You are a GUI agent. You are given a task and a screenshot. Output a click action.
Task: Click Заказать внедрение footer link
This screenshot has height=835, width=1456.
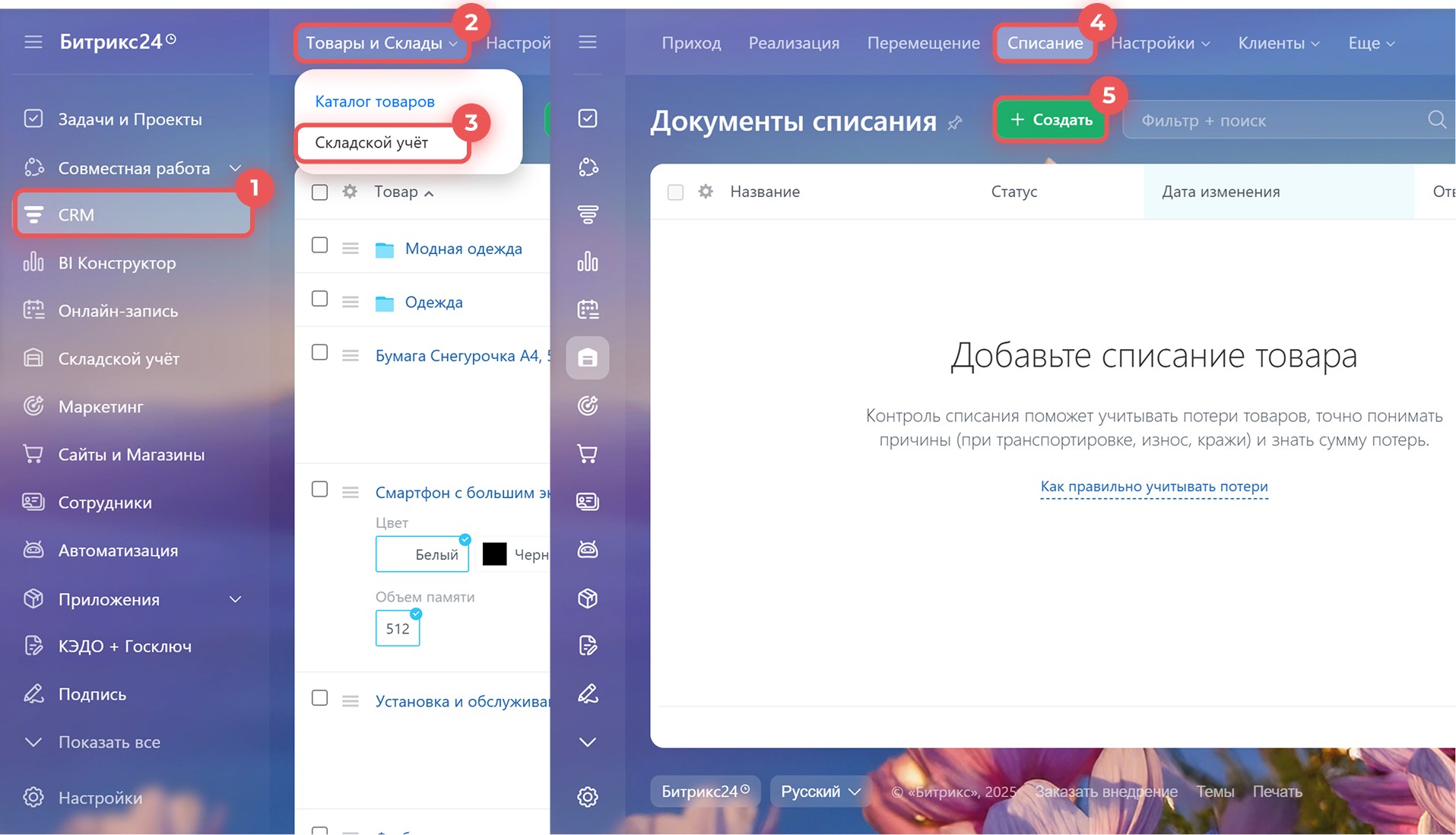tap(1106, 792)
